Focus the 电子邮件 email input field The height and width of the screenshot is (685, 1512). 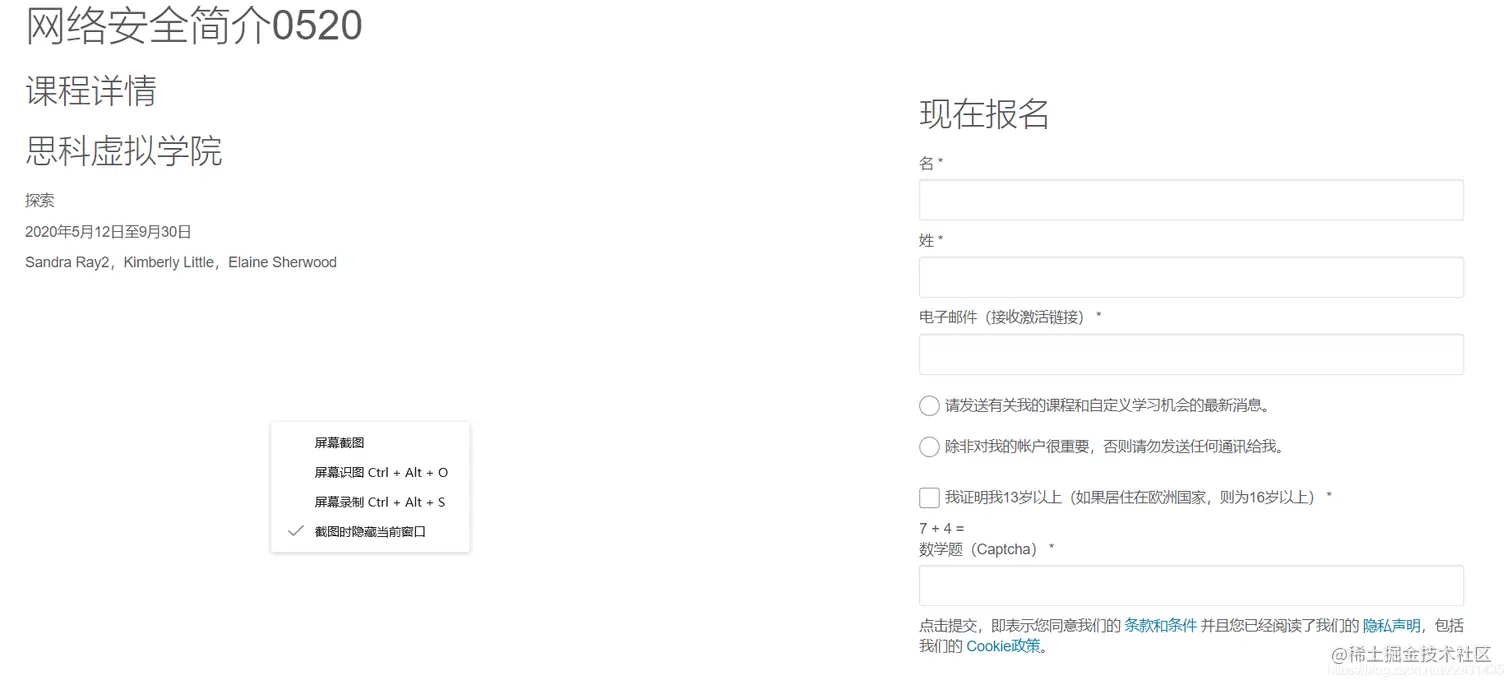click(x=1190, y=354)
